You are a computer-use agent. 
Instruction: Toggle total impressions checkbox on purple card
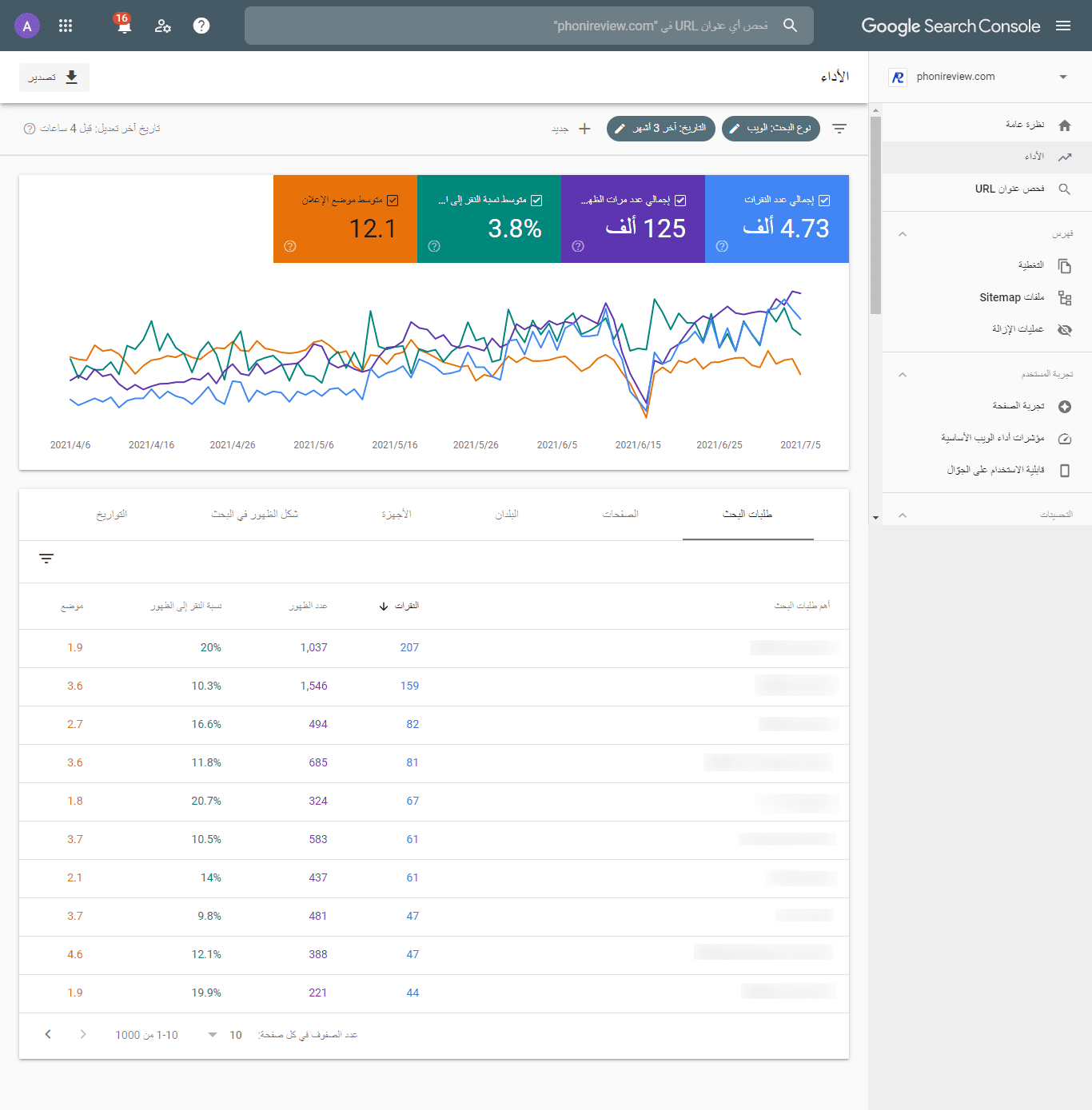[680, 201]
